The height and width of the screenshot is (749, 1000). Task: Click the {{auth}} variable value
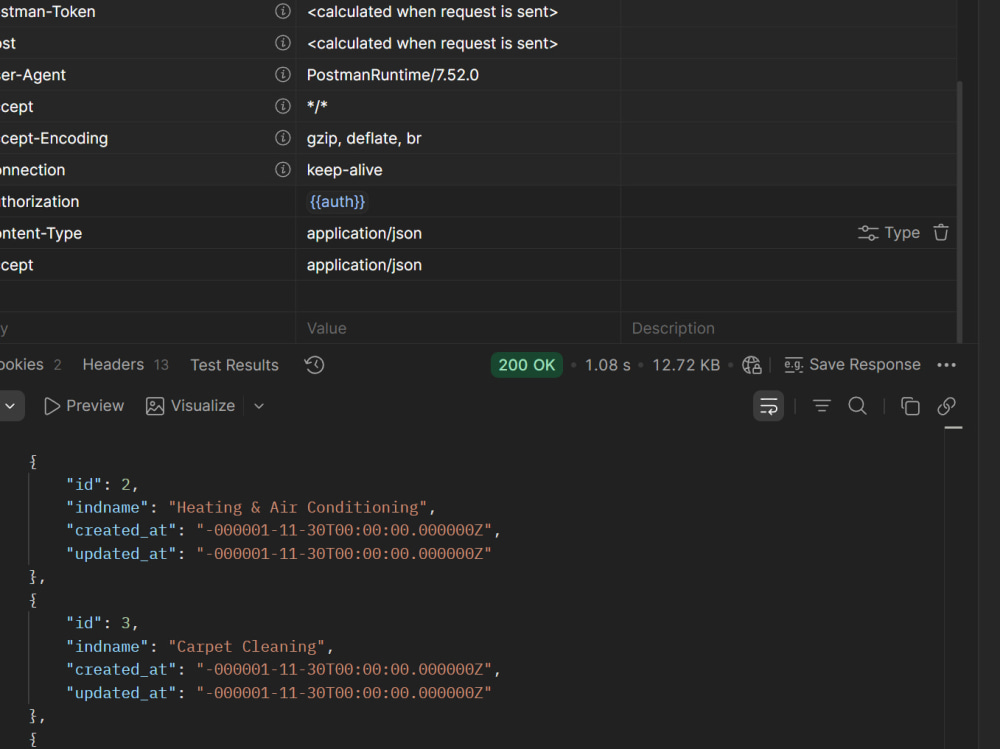point(337,202)
